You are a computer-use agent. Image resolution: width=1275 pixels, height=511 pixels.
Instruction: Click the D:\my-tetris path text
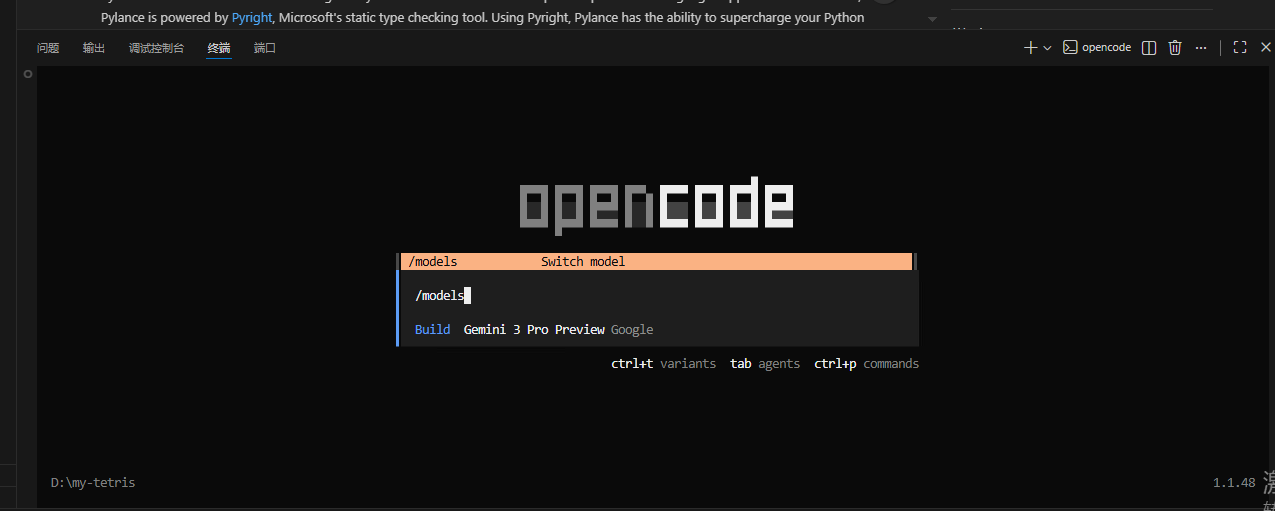[x=93, y=482]
